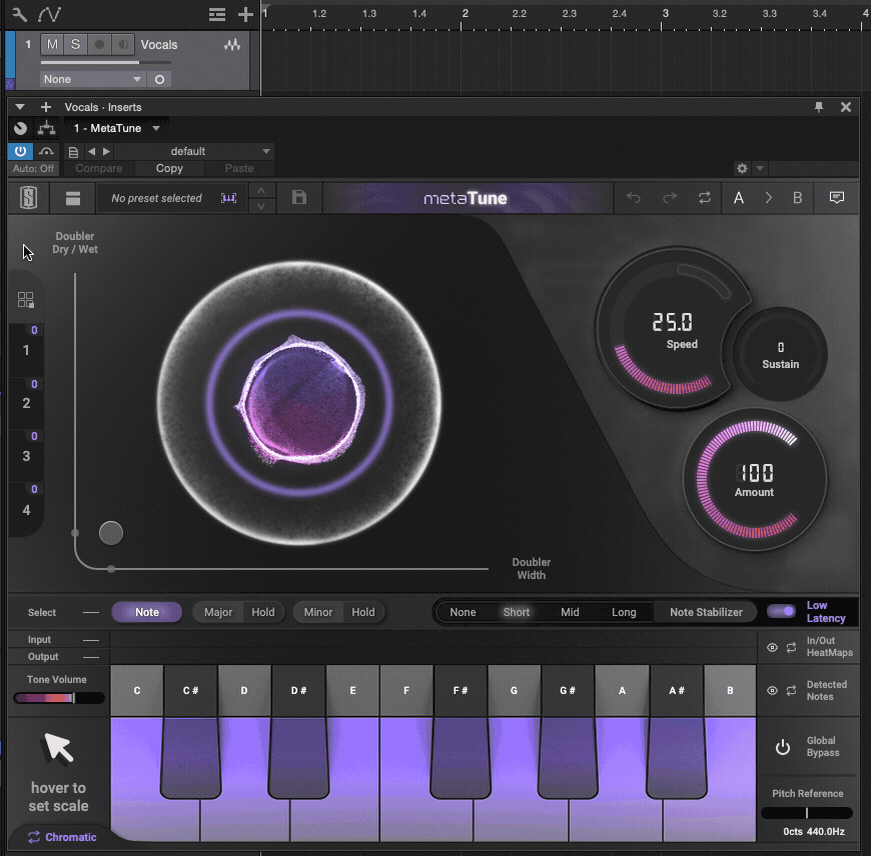Open the track list menu icon
Screen dimensions: 871x856
click(x=217, y=14)
